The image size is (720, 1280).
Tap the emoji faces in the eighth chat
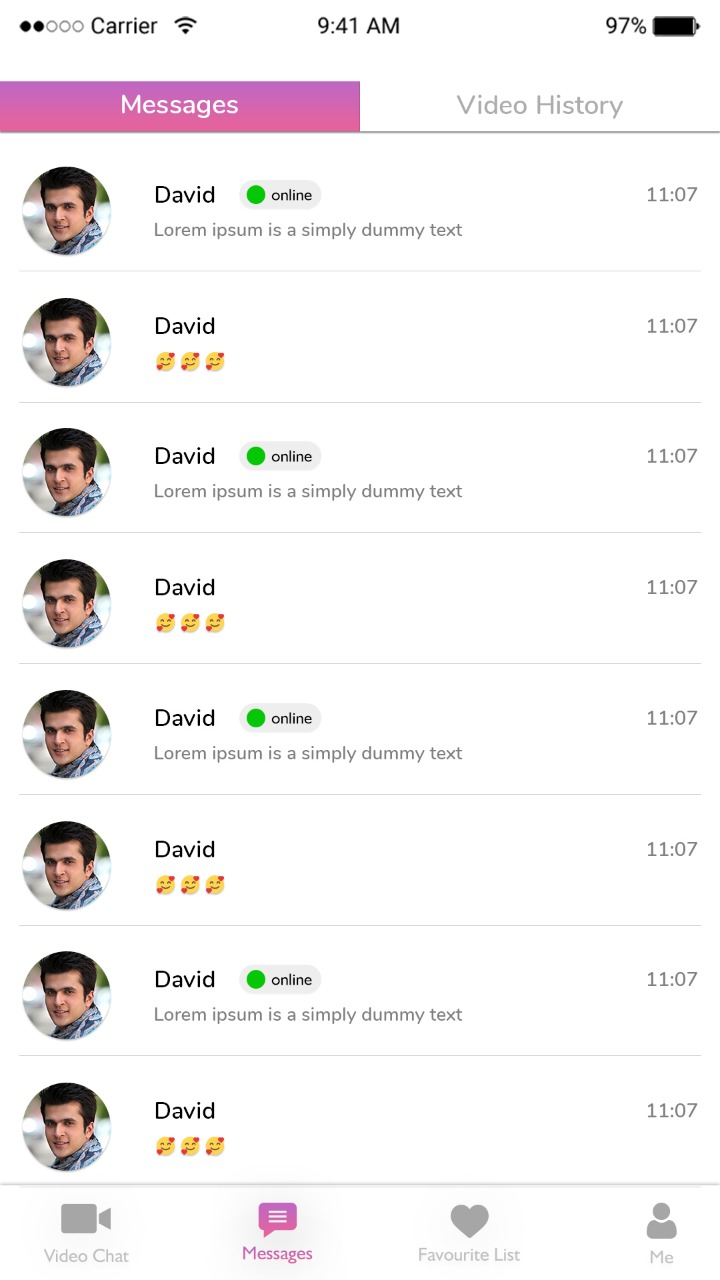pyautogui.click(x=190, y=1146)
